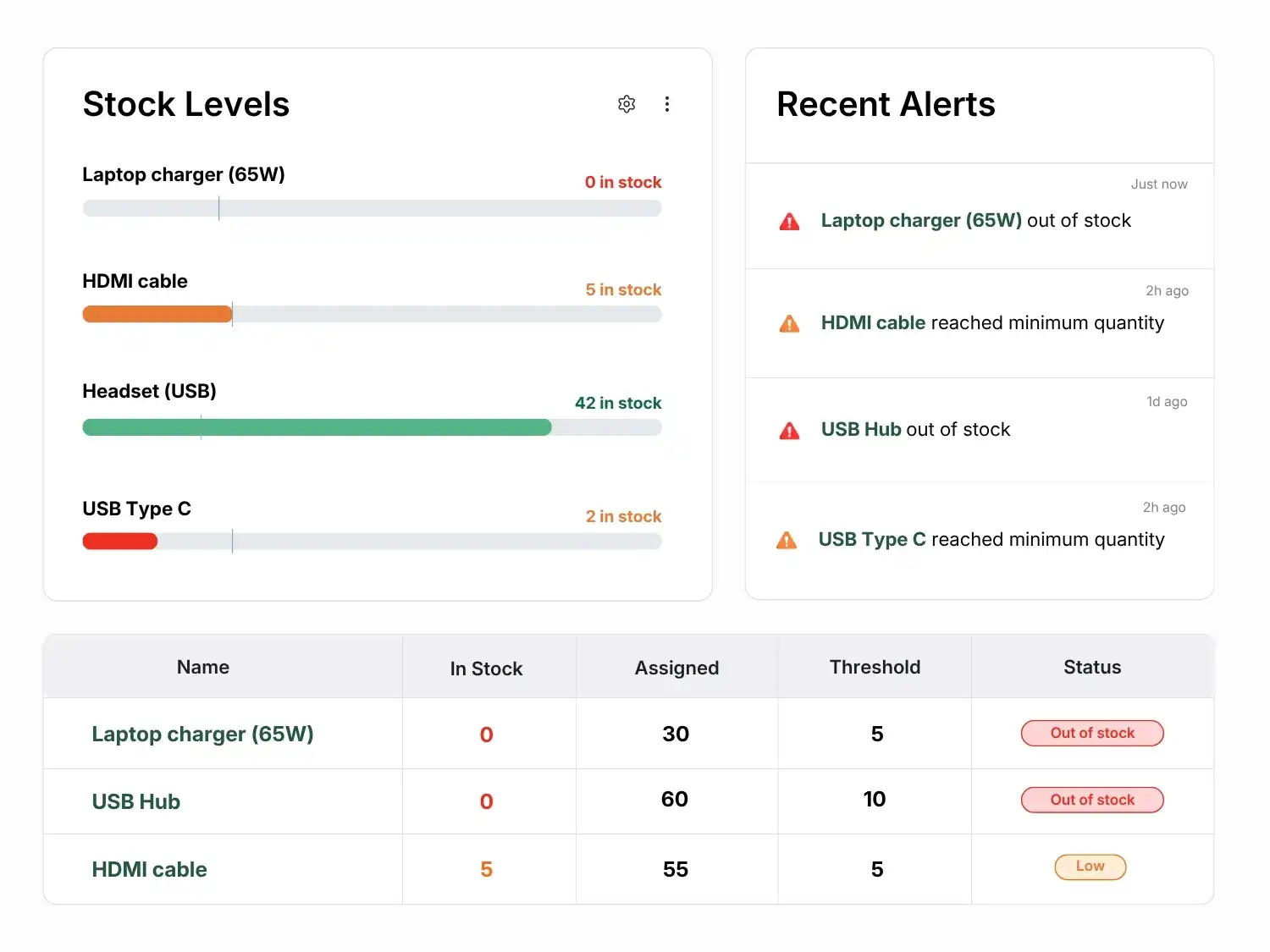The image size is (1270, 952).
Task: Click the Laptop charger stock level bar
Action: point(372,208)
